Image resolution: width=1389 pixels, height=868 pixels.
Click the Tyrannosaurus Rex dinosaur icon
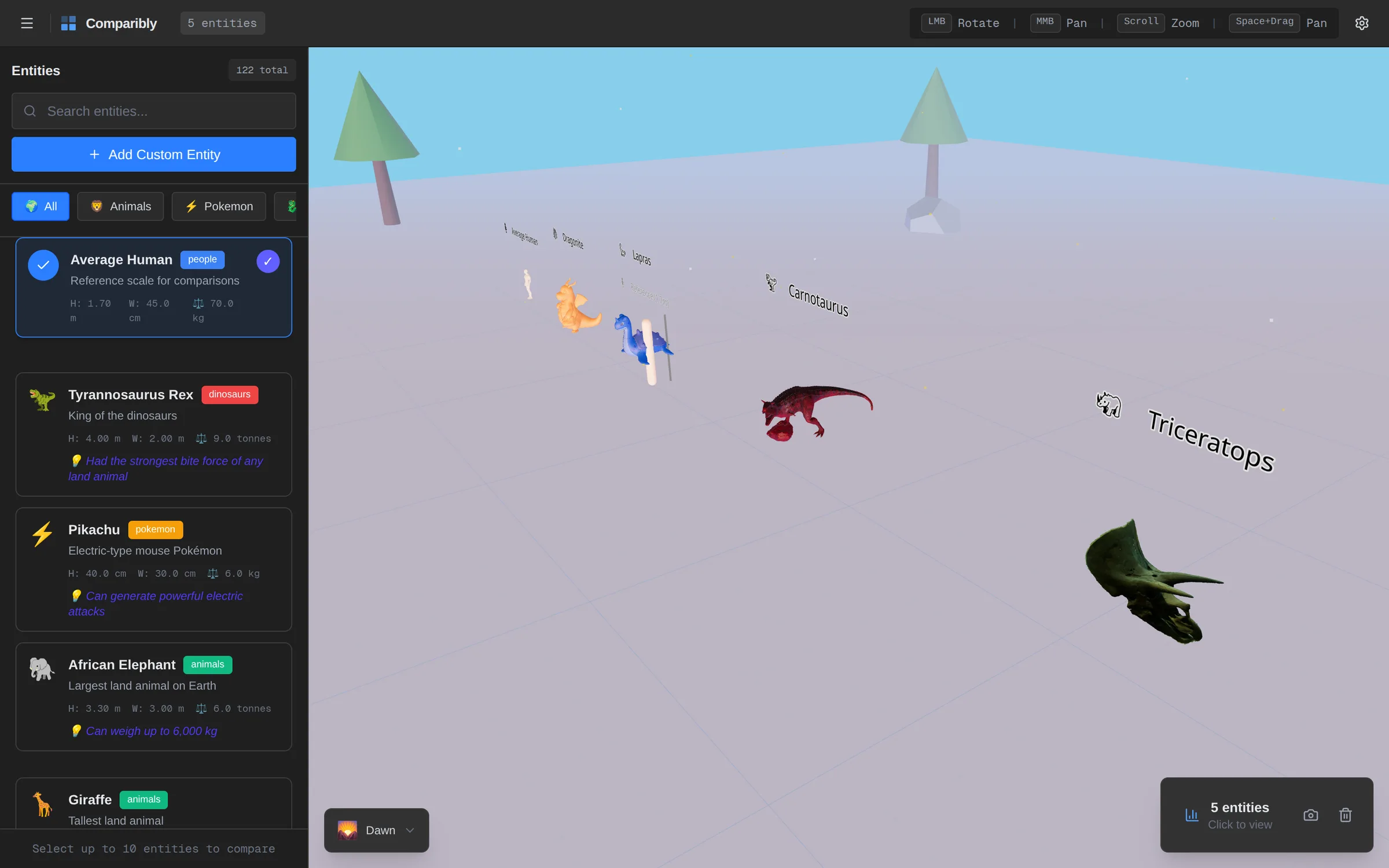(42, 399)
